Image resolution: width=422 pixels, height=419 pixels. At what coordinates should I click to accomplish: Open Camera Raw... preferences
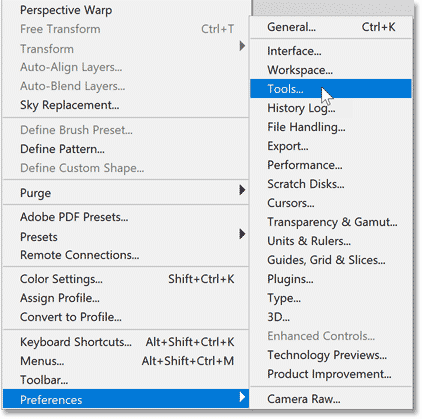[x=331, y=399]
